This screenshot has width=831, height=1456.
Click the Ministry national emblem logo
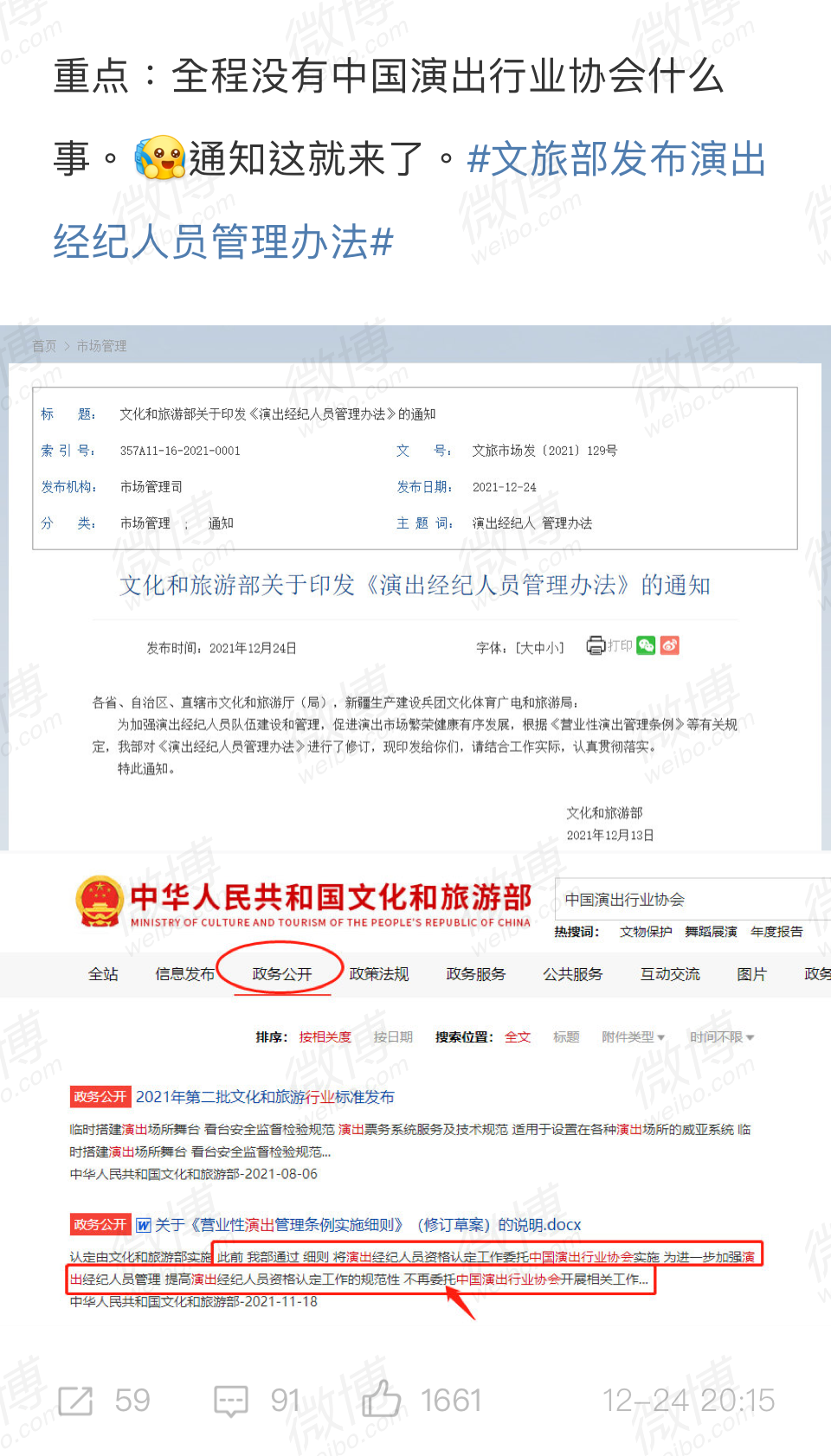(x=99, y=901)
